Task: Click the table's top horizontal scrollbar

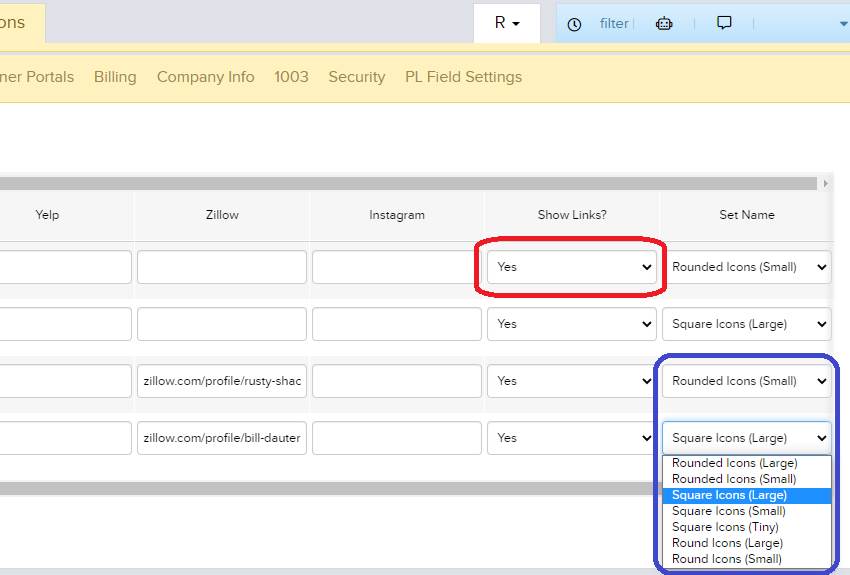Action: tap(408, 184)
